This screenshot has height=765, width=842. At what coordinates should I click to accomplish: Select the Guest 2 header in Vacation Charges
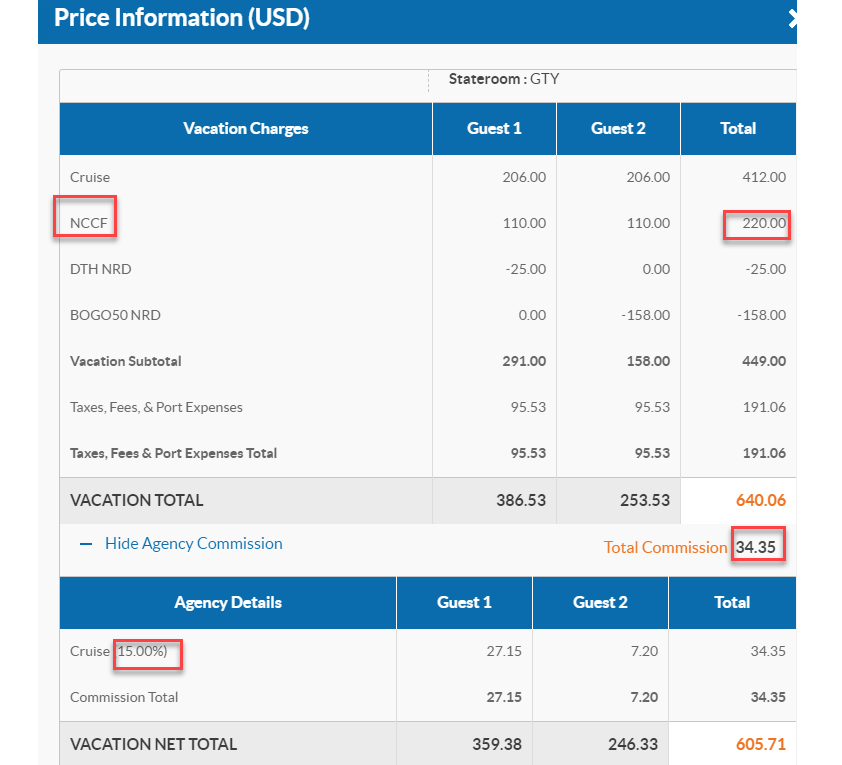coord(618,128)
